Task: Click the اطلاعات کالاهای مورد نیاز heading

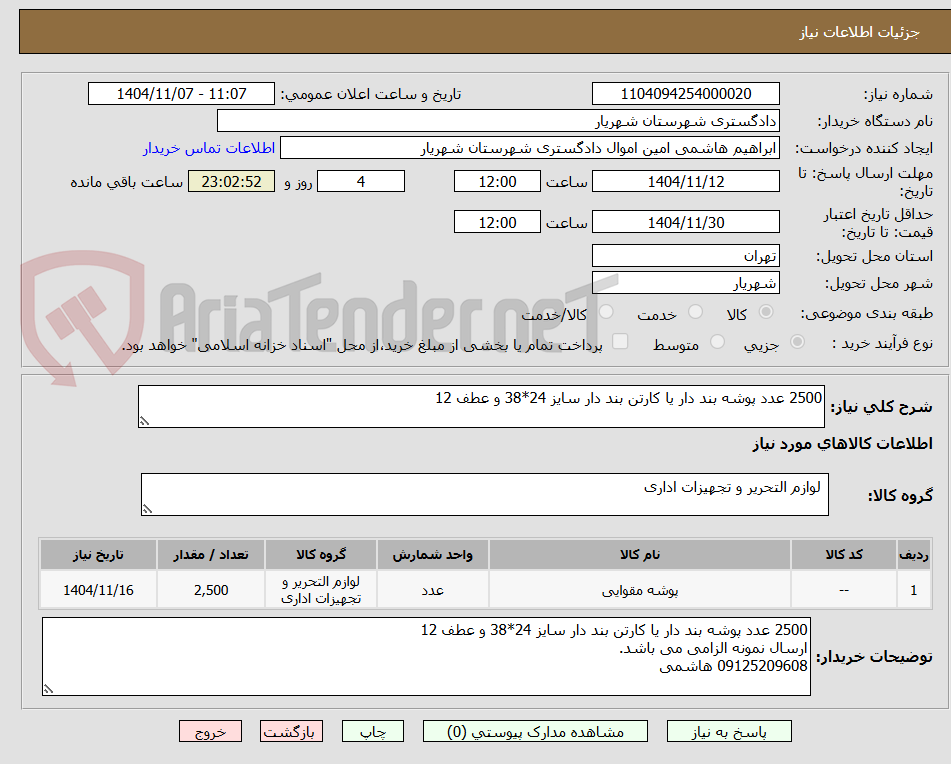Action: coord(842,444)
